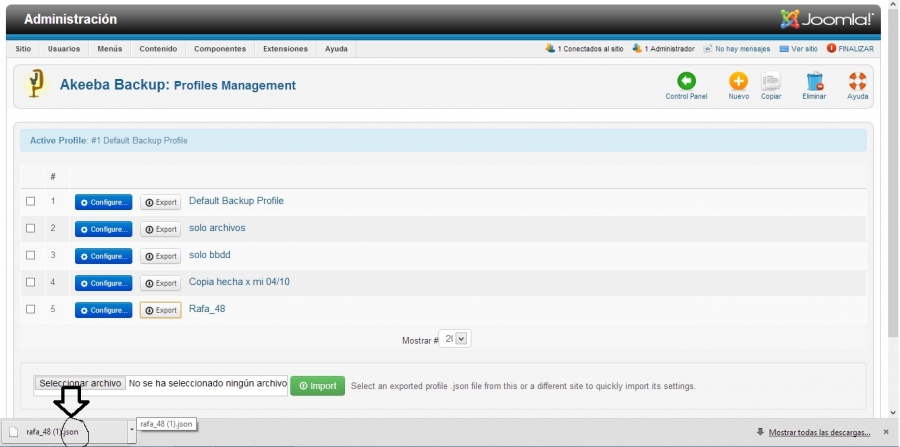Open the Default Backup Profile link

click(x=236, y=201)
